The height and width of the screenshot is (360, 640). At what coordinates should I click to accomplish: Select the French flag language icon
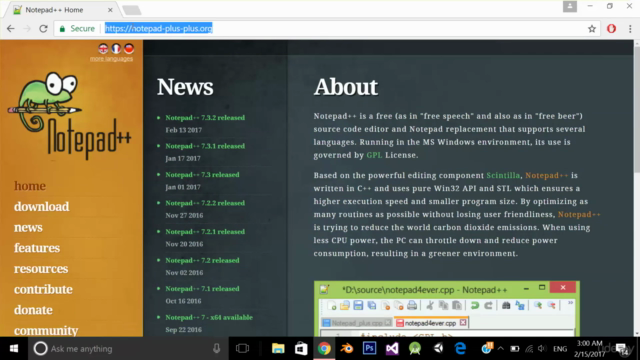coord(116,49)
